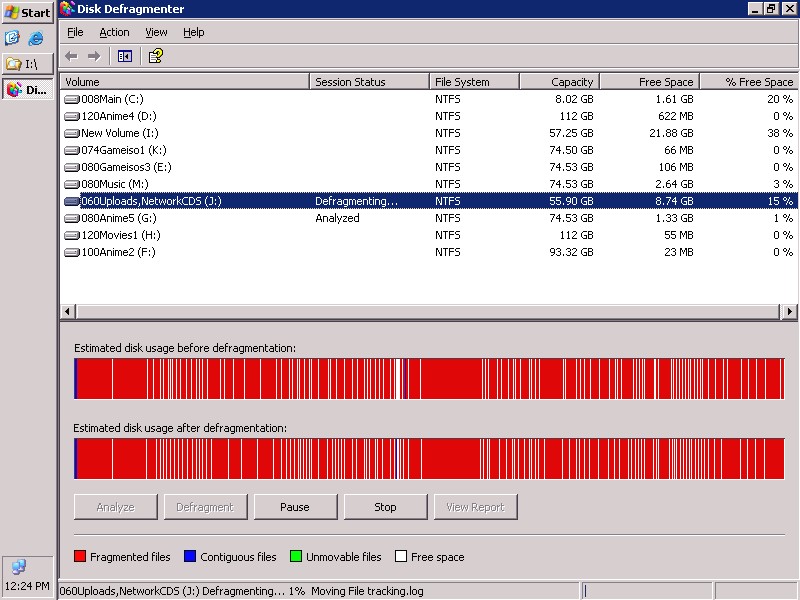Open the Help menu

click(x=193, y=32)
